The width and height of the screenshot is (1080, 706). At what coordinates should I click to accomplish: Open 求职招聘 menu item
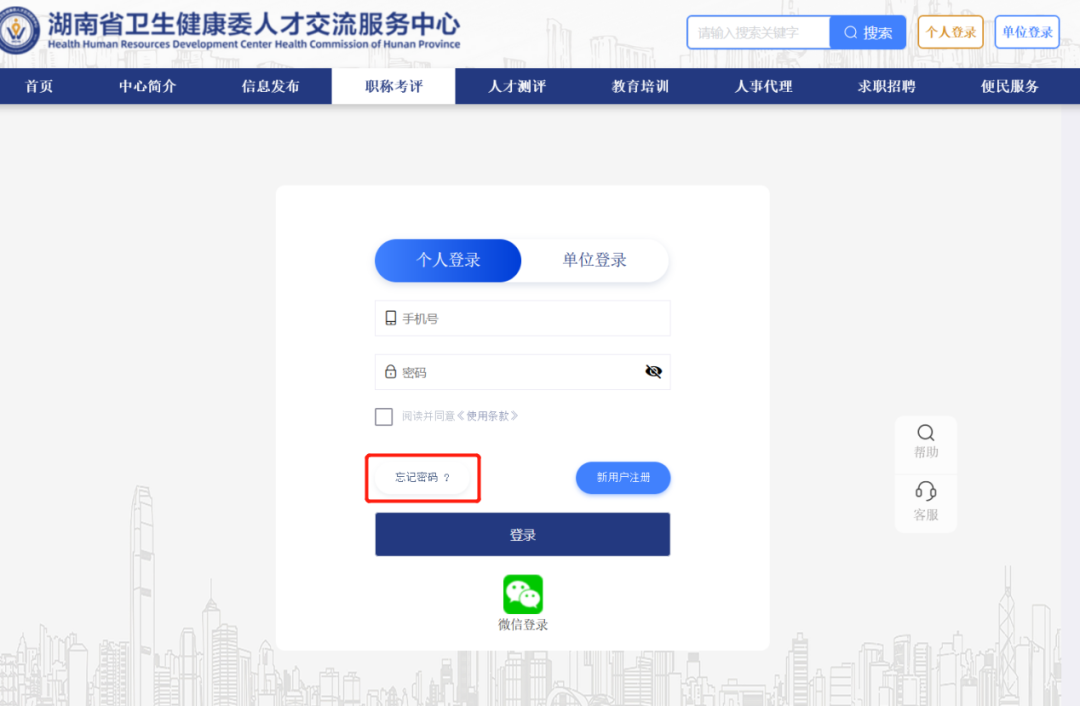(886, 87)
